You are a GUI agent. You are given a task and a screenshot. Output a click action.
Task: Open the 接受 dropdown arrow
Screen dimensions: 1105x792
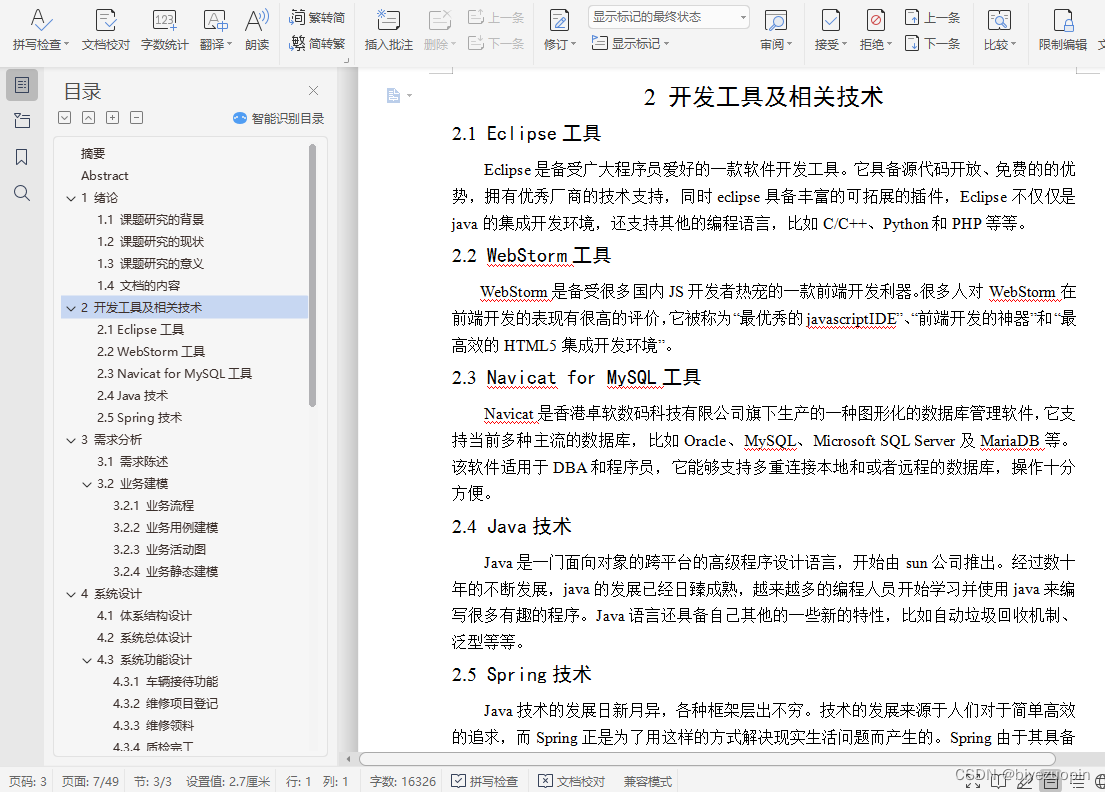(x=844, y=44)
